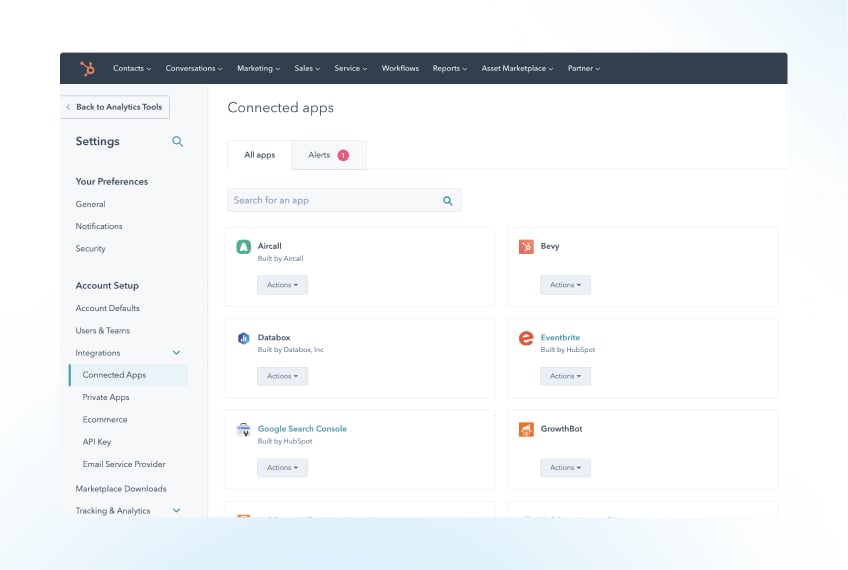848x570 pixels.
Task: Select Tracking & Analytics in sidebar
Action: 113,511
